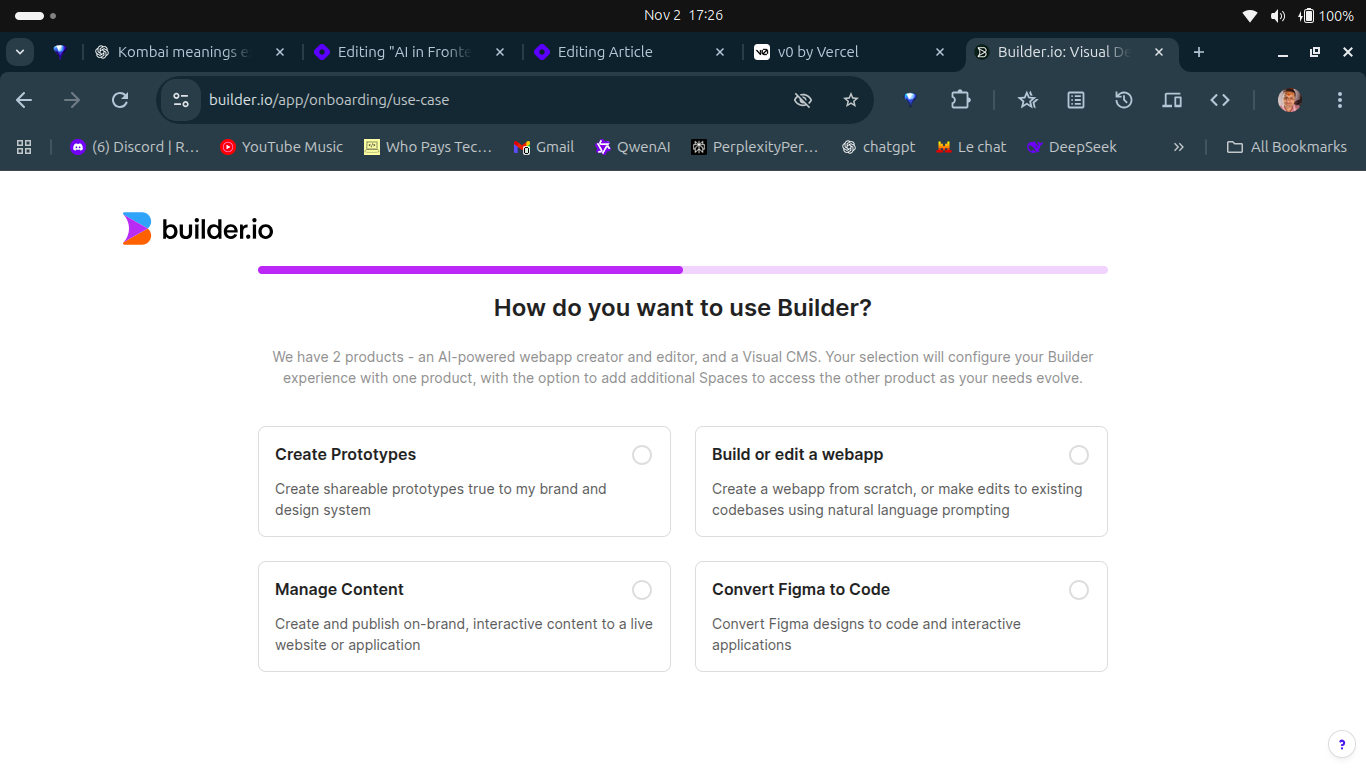Image resolution: width=1366 pixels, height=768 pixels.
Task: Click the active Builder.io tab
Action: pyautogui.click(x=1072, y=52)
